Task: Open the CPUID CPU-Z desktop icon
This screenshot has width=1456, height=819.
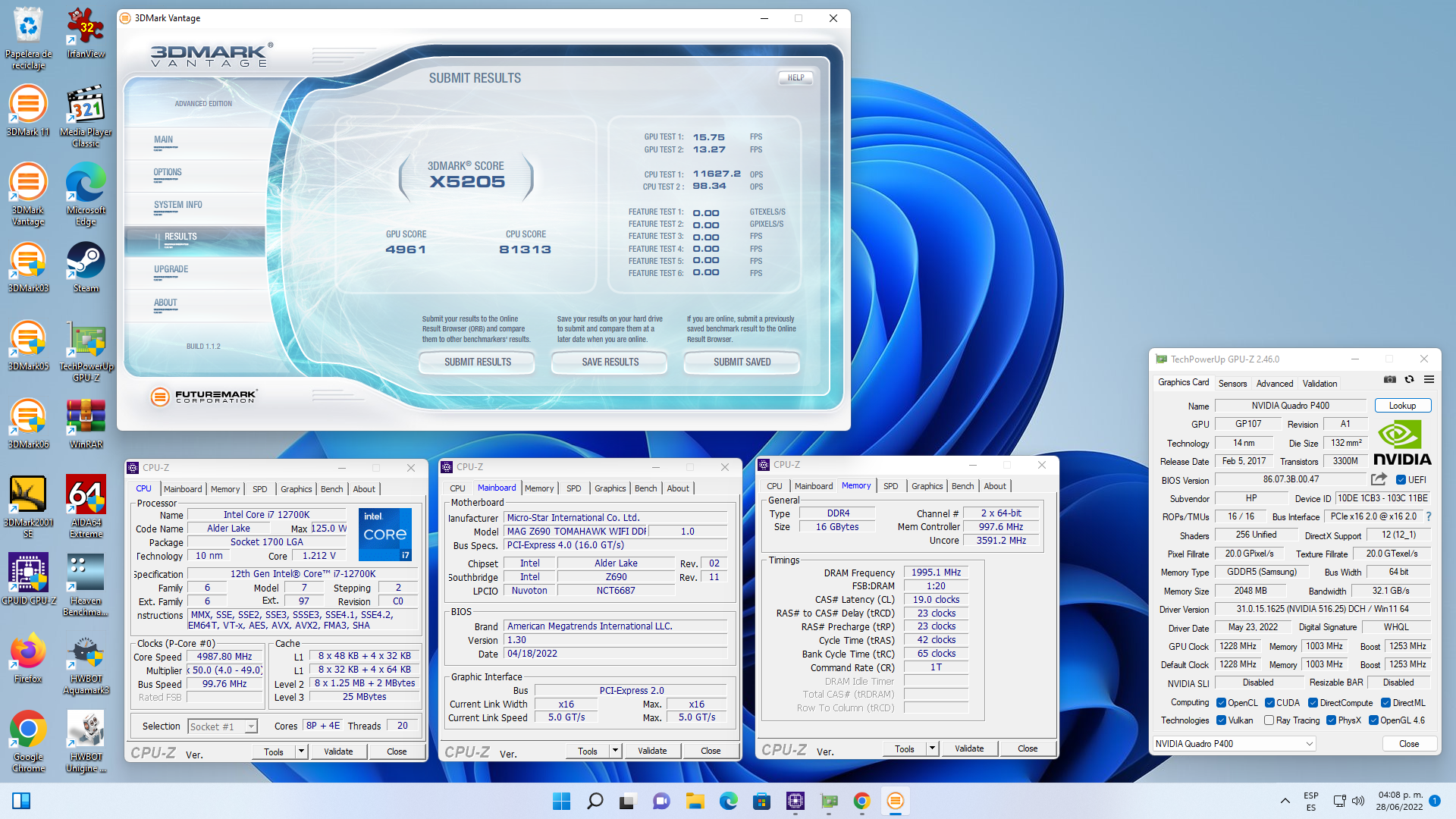Action: 28,579
